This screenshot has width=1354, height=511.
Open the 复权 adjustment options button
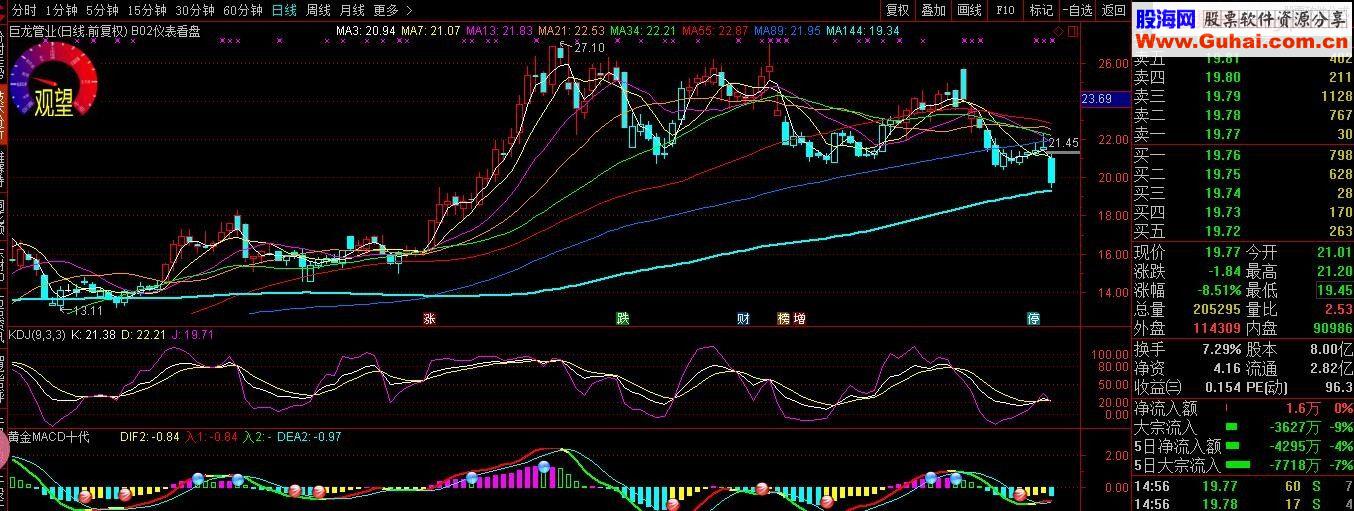pos(898,10)
